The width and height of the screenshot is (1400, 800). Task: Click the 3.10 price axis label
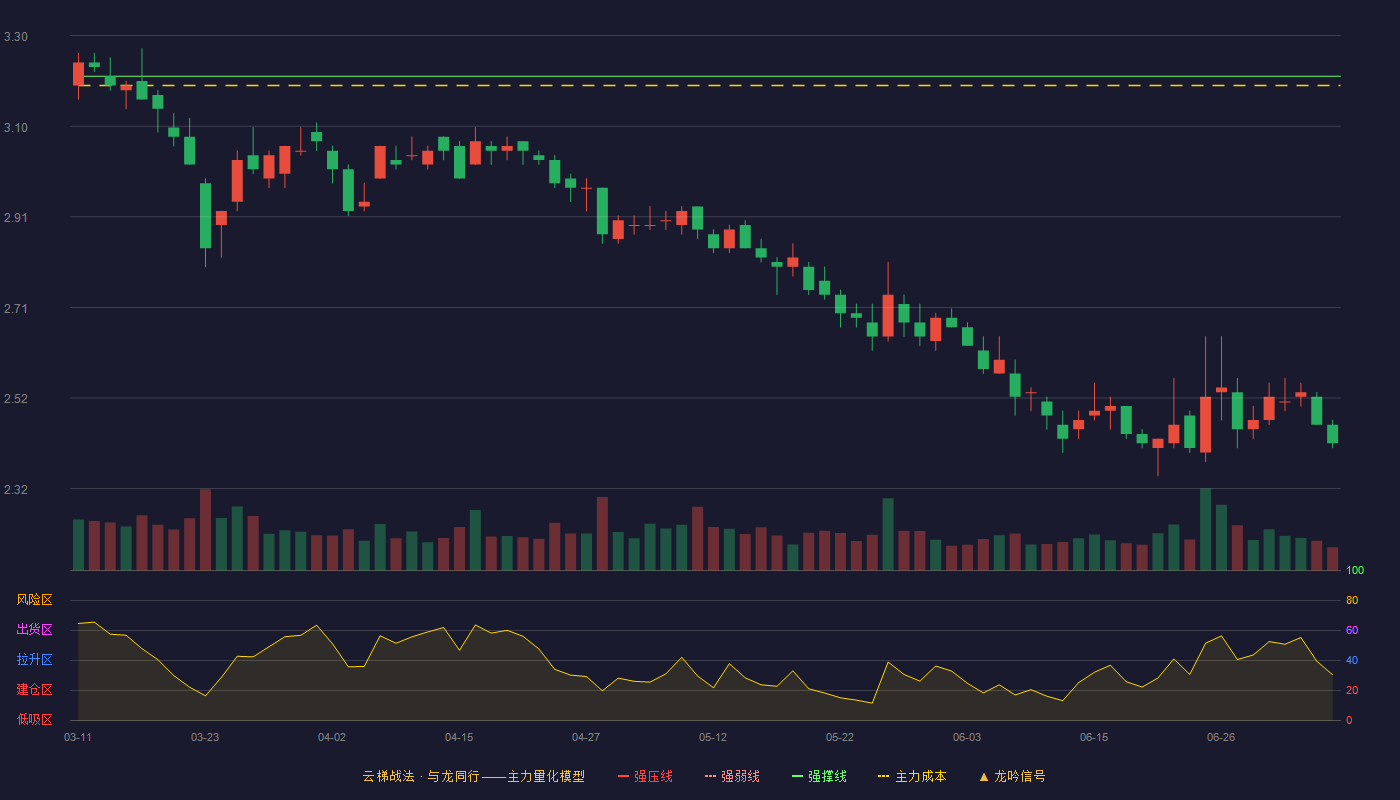click(x=16, y=128)
